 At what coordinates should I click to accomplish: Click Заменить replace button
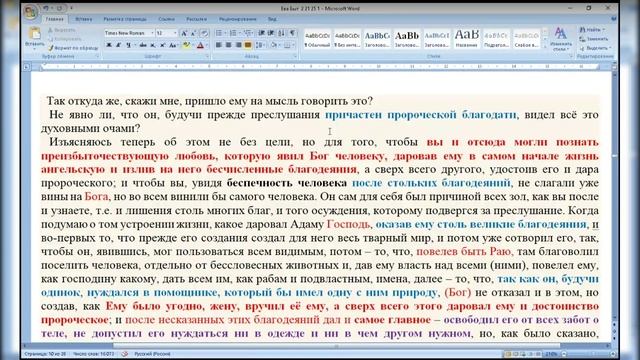594,39
